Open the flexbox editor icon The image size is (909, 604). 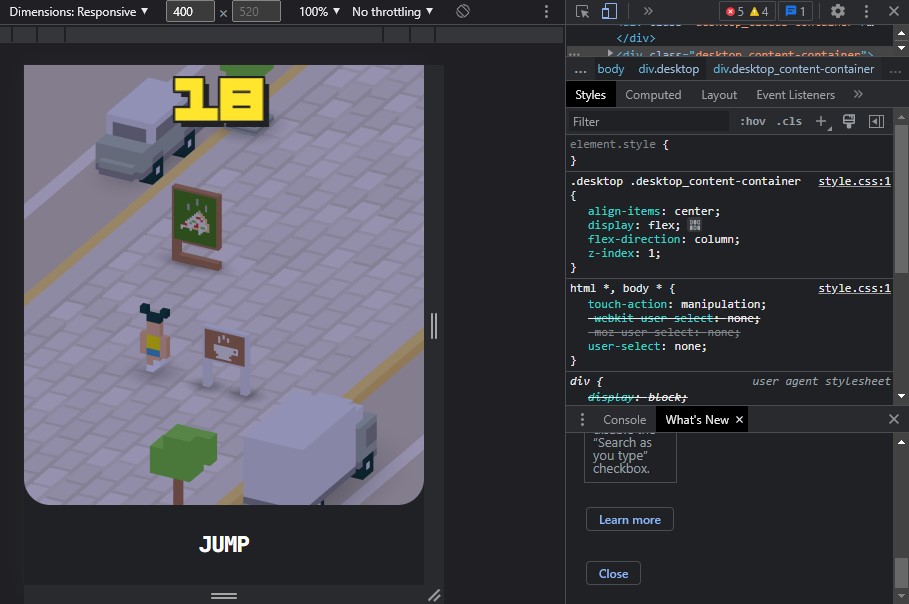point(695,226)
